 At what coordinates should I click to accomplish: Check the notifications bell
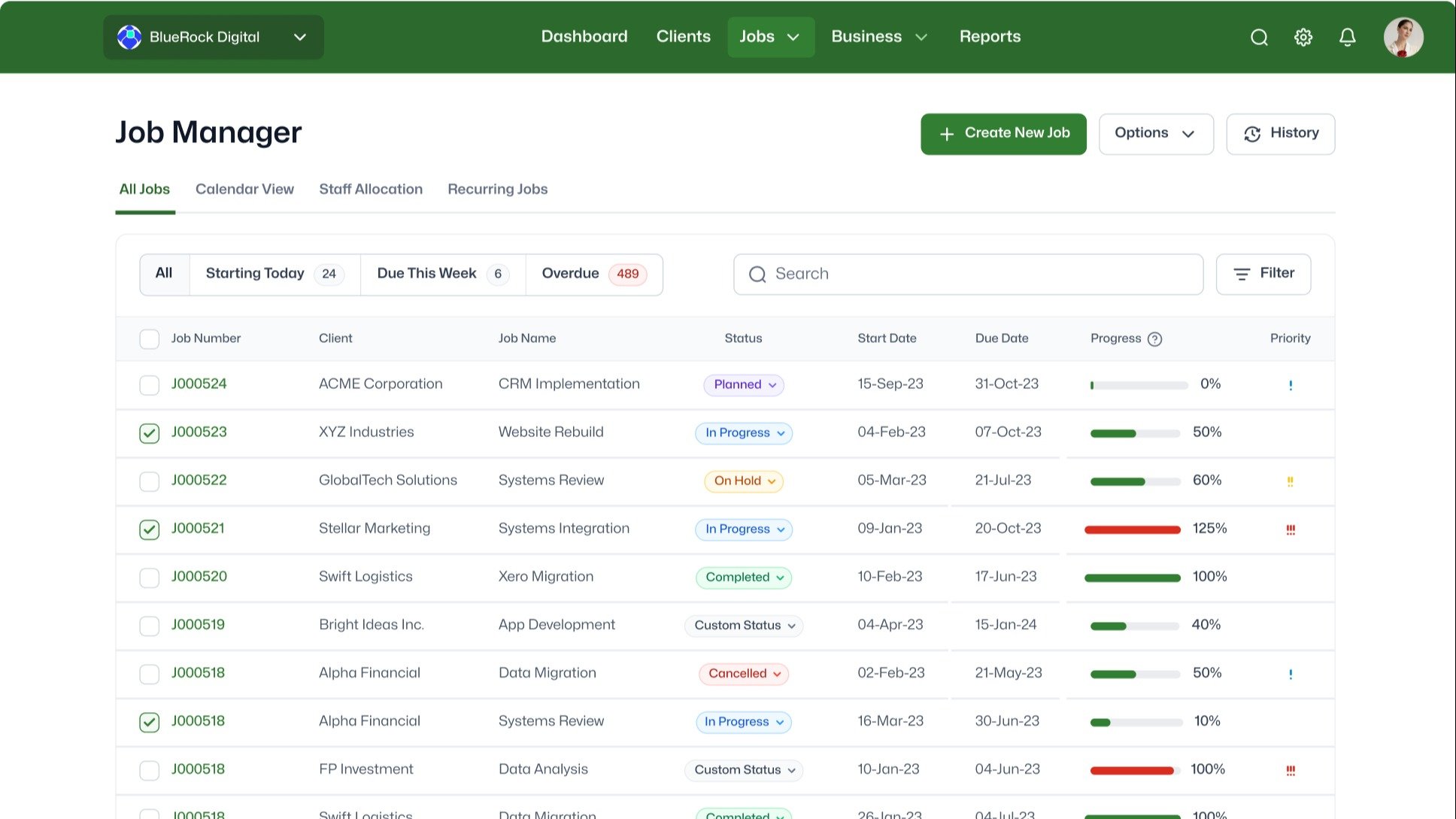click(1347, 37)
